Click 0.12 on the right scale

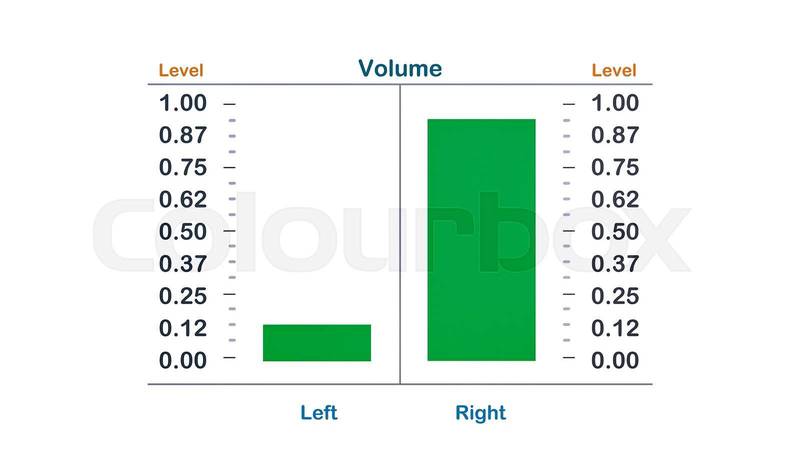coord(615,328)
